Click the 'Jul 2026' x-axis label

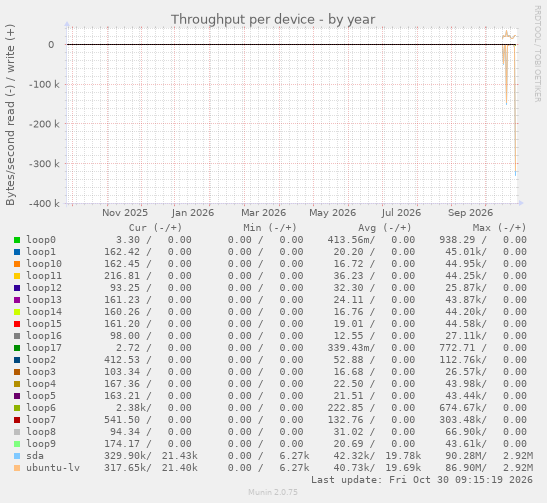pos(401,213)
